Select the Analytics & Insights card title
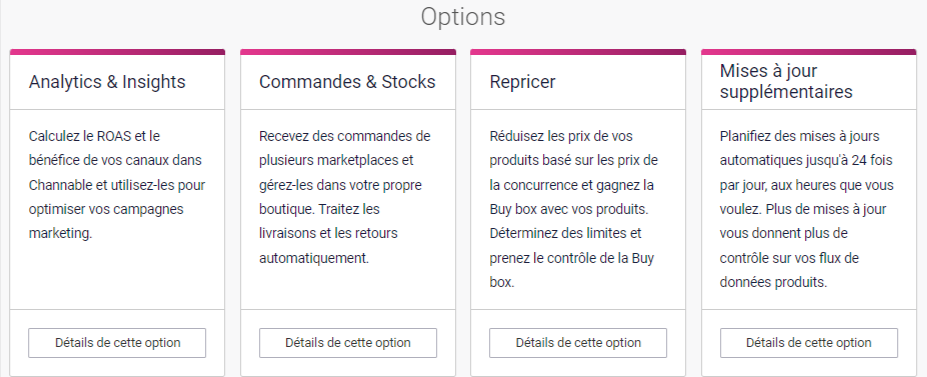 107,82
